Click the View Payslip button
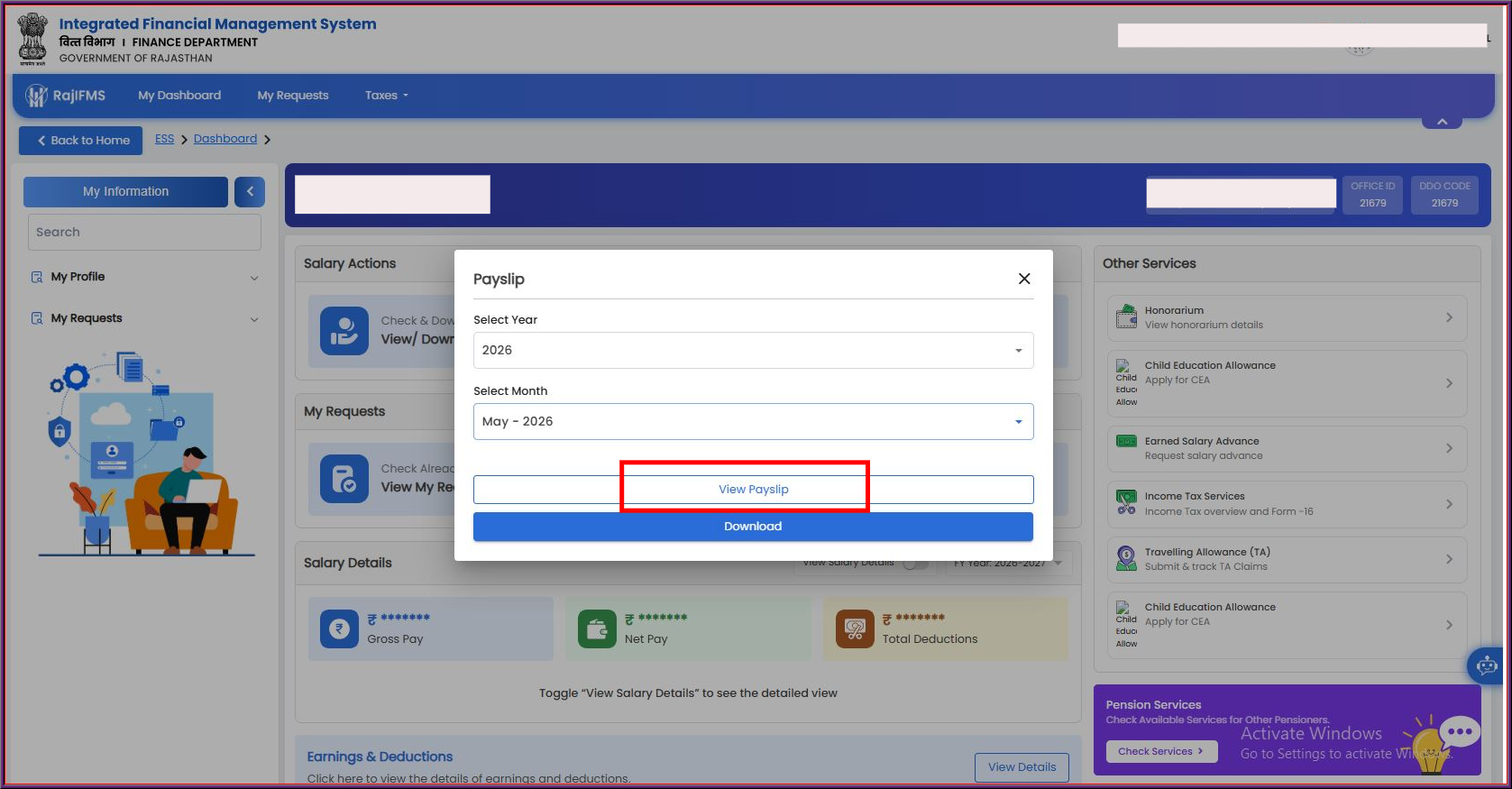Viewport: 1512px width, 789px height. point(753,490)
